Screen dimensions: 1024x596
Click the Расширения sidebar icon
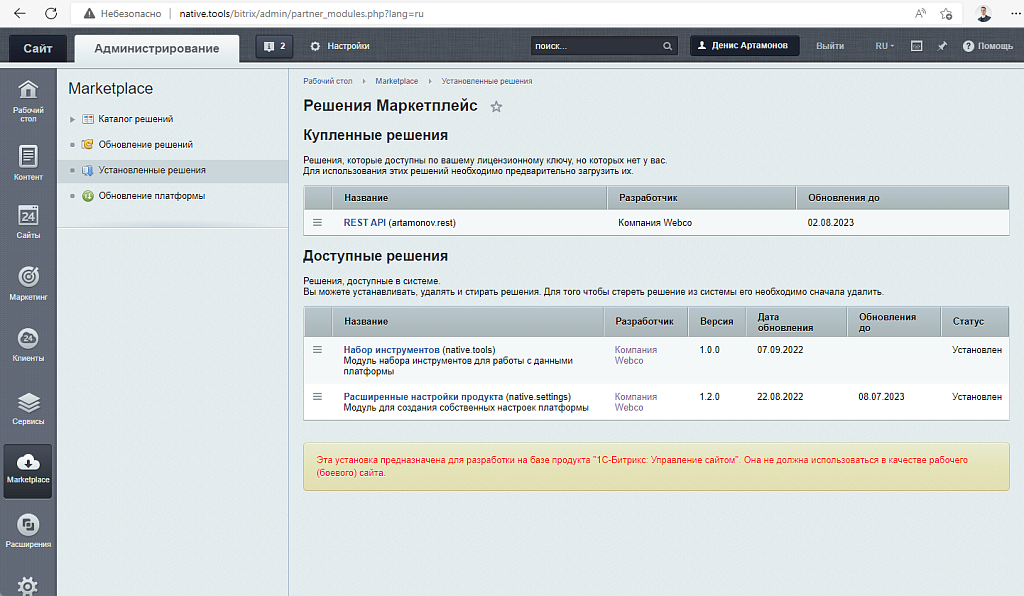coord(27,529)
